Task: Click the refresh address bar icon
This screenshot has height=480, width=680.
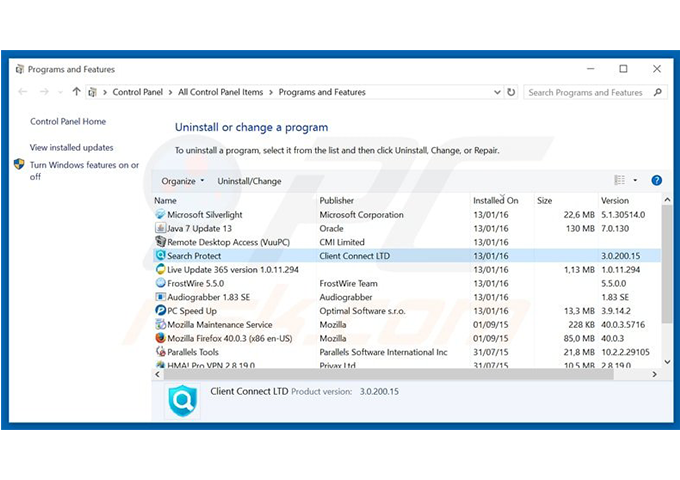Action: (x=511, y=92)
